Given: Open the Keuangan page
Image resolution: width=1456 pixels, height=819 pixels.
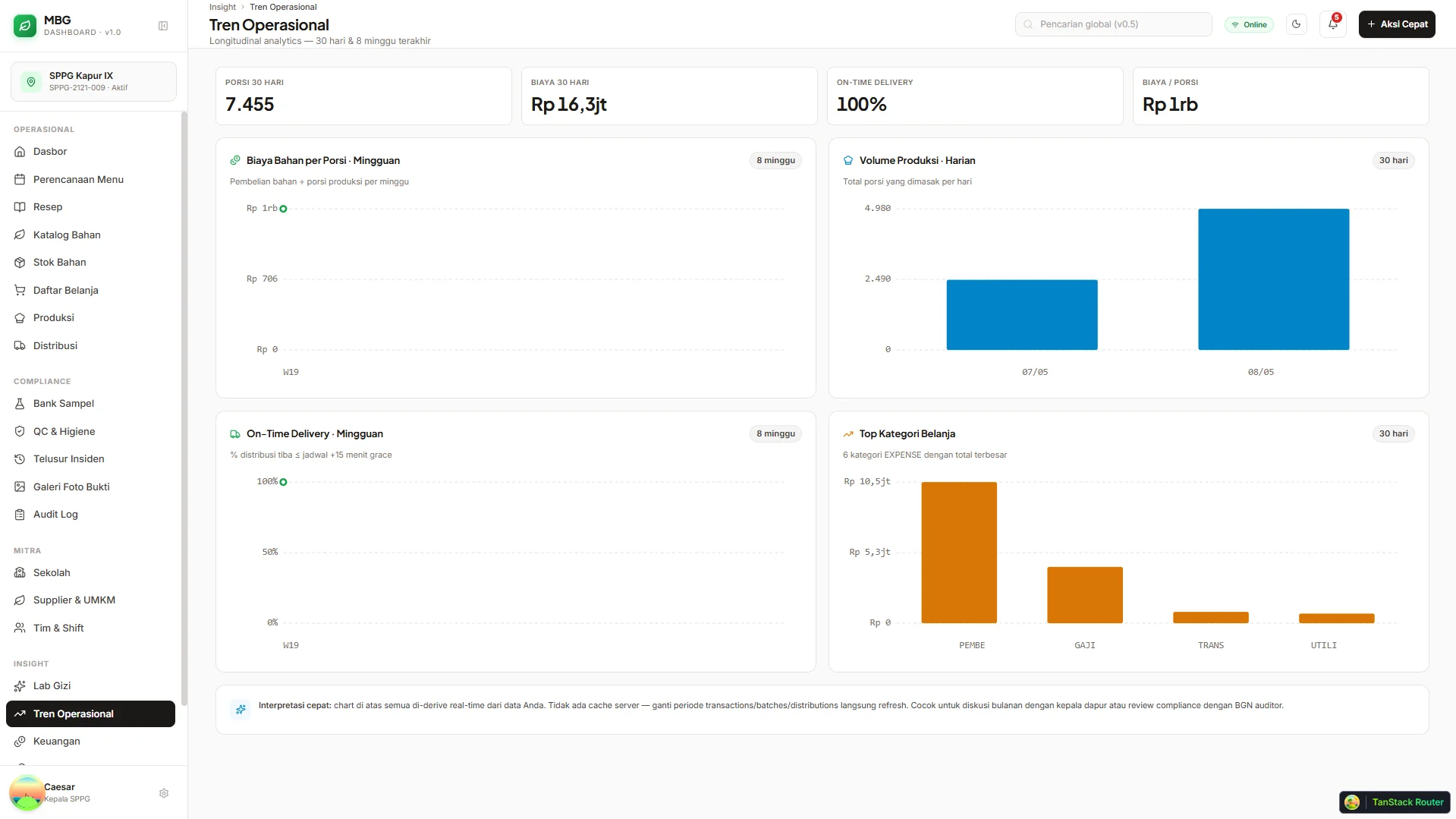Looking at the screenshot, I should pos(90,742).
